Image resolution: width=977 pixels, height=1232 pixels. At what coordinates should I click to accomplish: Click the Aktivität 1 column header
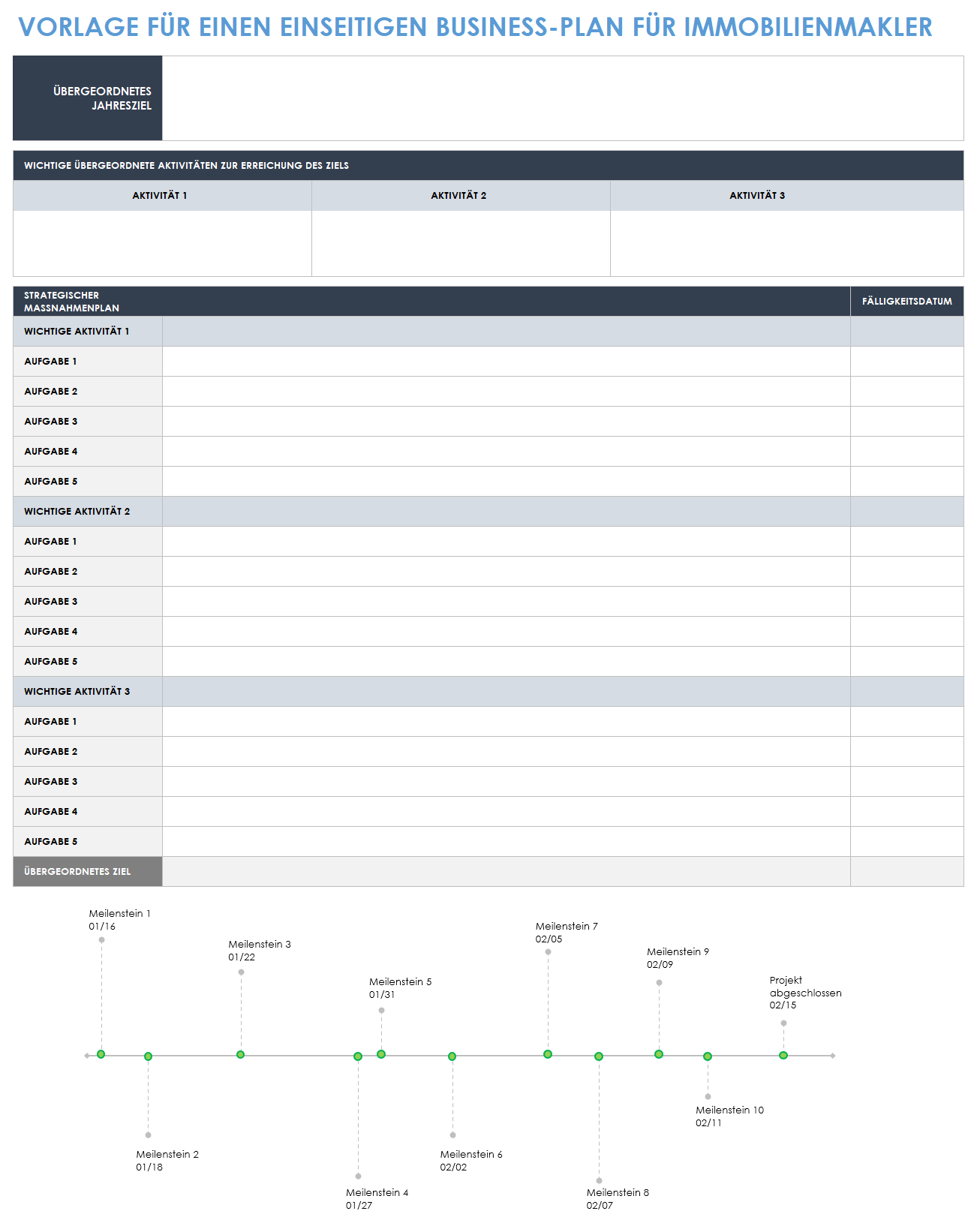162,196
